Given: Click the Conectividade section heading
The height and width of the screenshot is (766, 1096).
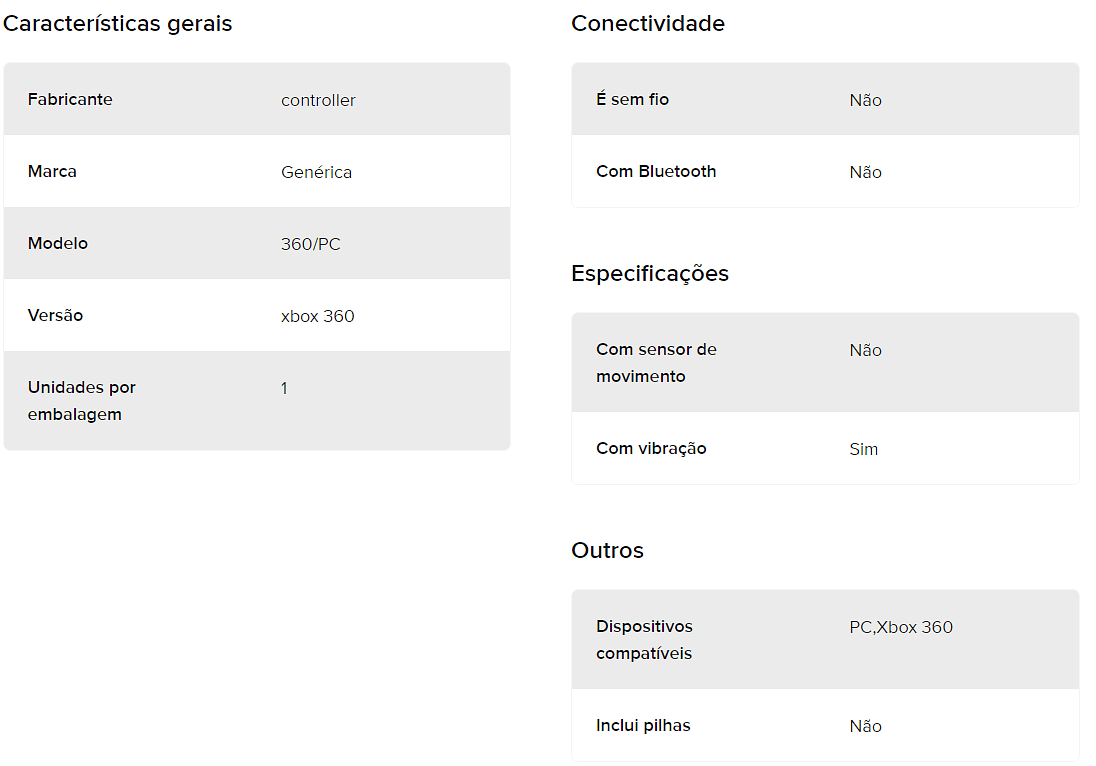Looking at the screenshot, I should pos(648,23).
